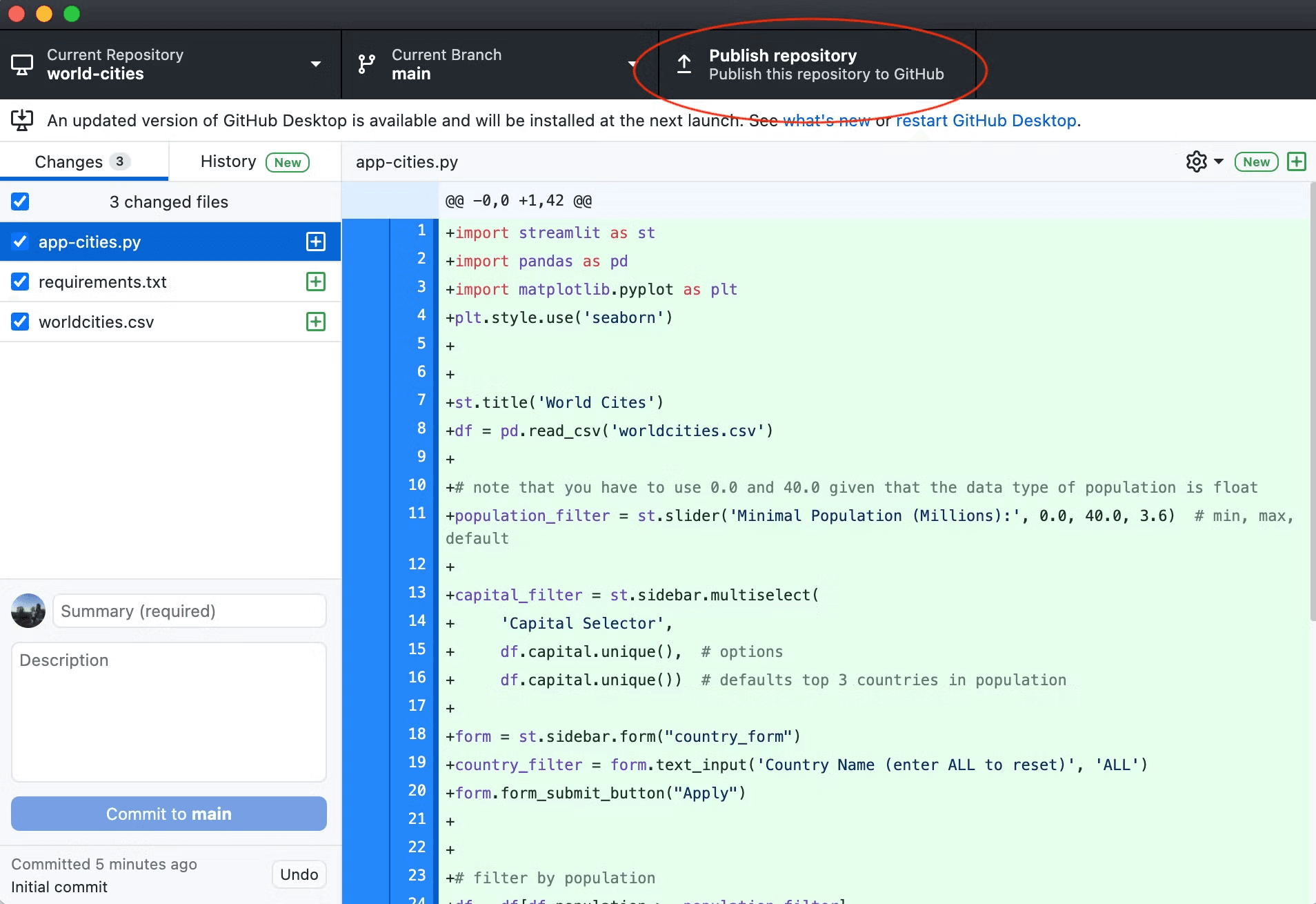Click the diff vertical scrollbar
This screenshot has width=1316, height=904.
pos(1312,400)
